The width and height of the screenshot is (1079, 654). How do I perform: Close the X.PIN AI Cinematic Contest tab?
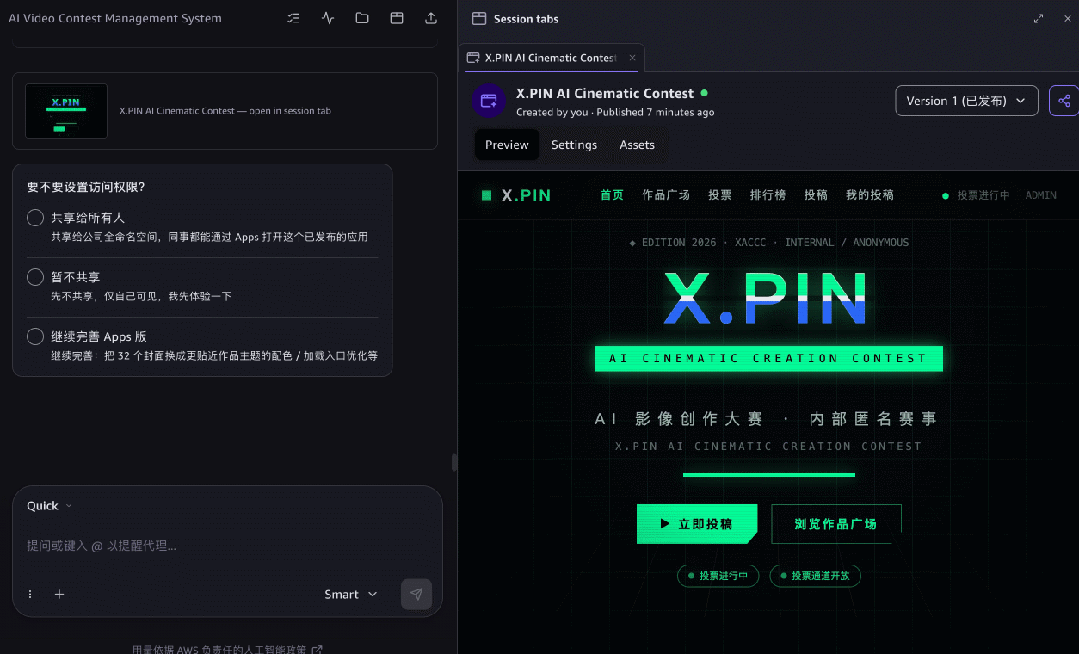632,58
